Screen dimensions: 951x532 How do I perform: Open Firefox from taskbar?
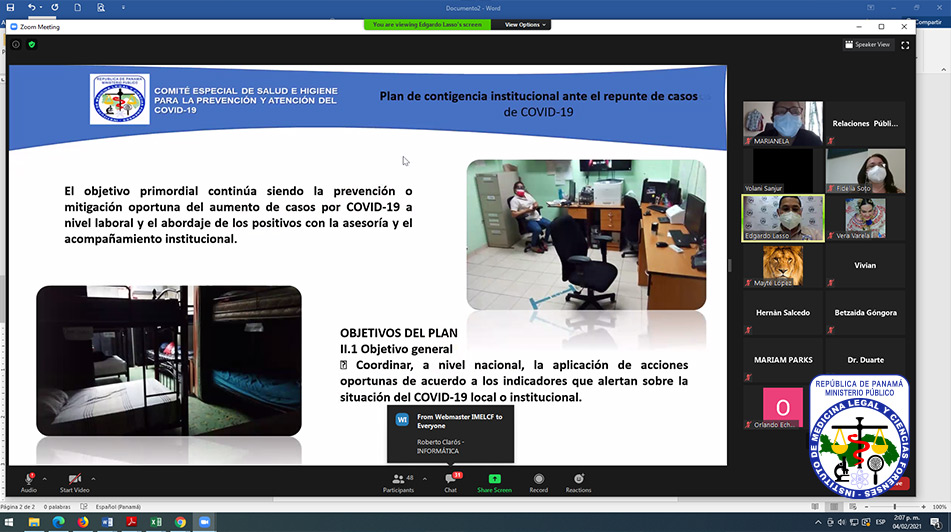tap(83, 522)
